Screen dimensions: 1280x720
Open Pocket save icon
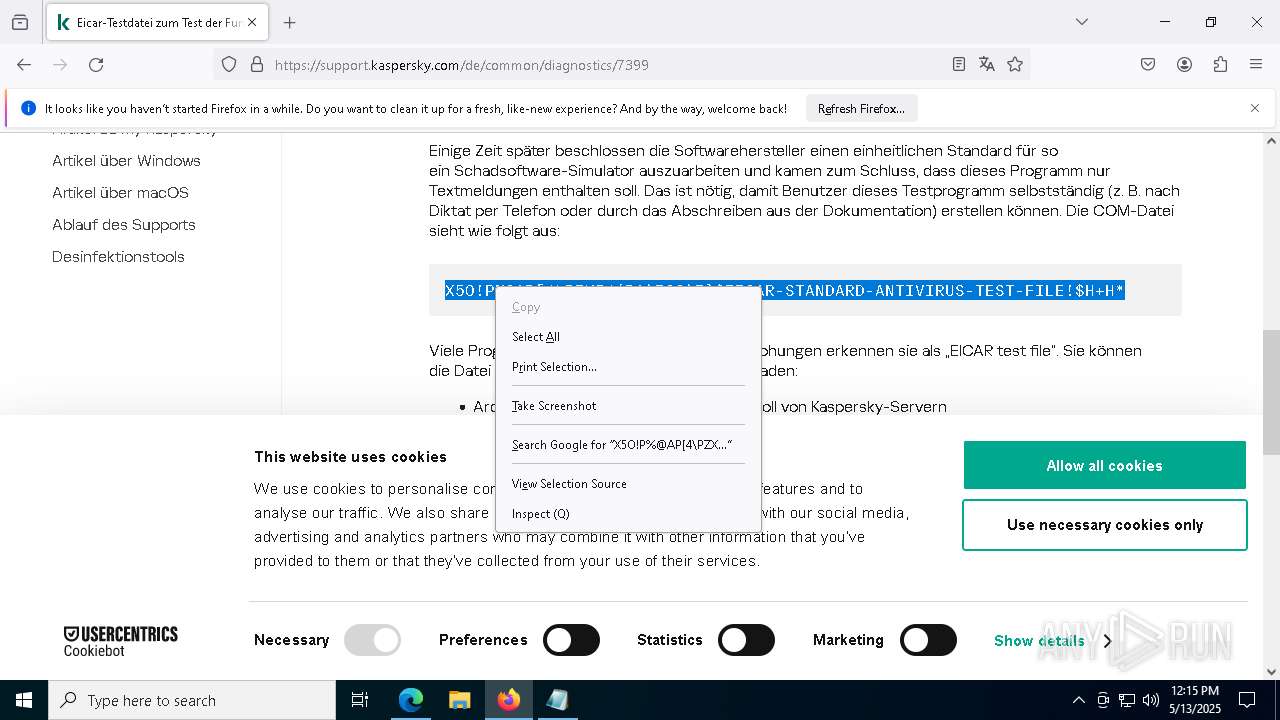[x=1148, y=64]
